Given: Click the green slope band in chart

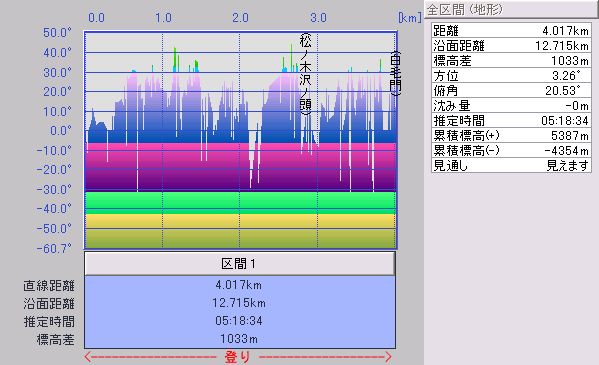Looking at the screenshot, I should [x=240, y=203].
